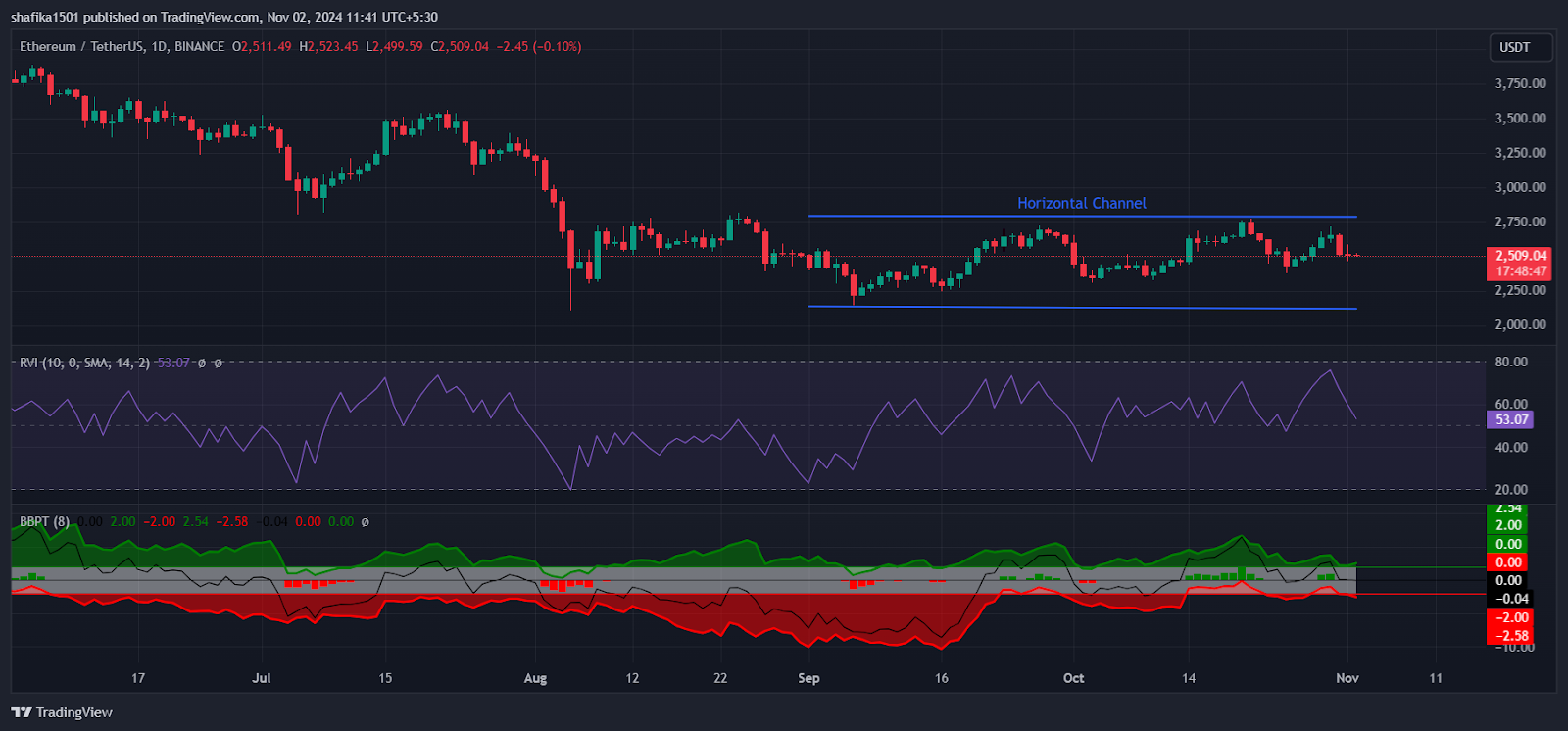
Task: Click the 2,000.00 price axis label
Action: (x=1520, y=324)
